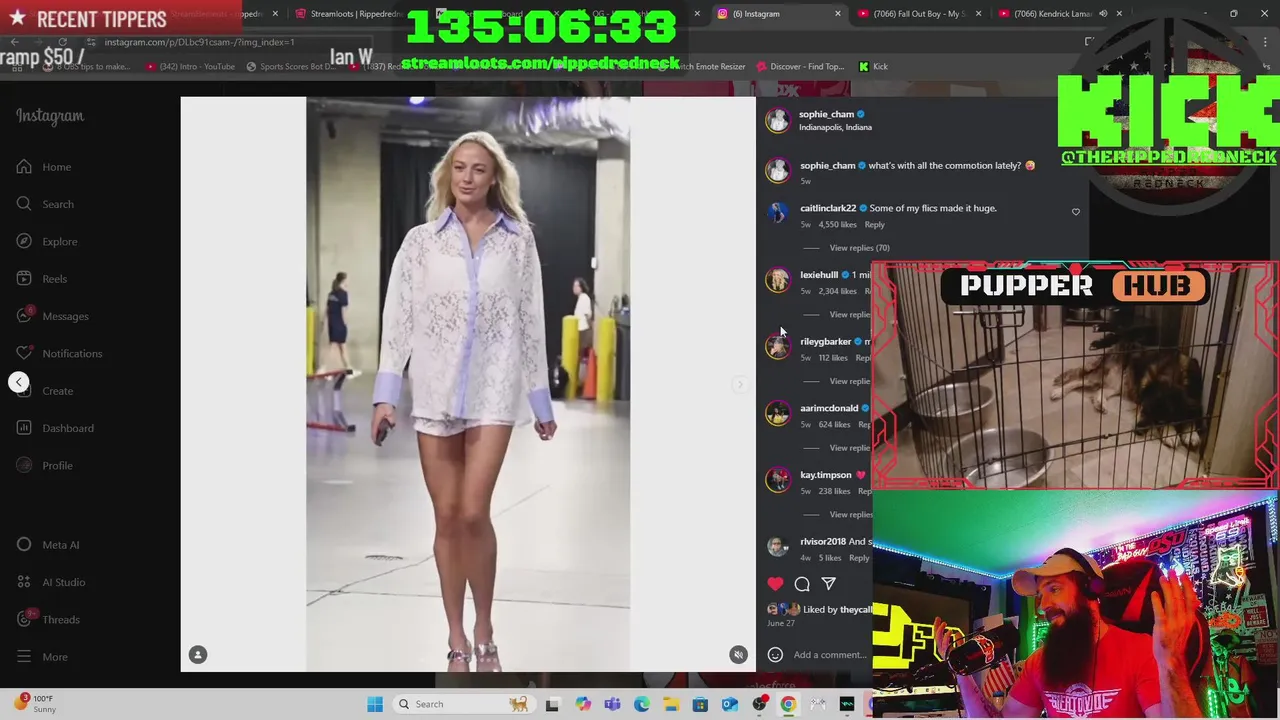Open the Discover - Find Top bookmark
This screenshot has width=1280, height=720.
point(800,67)
